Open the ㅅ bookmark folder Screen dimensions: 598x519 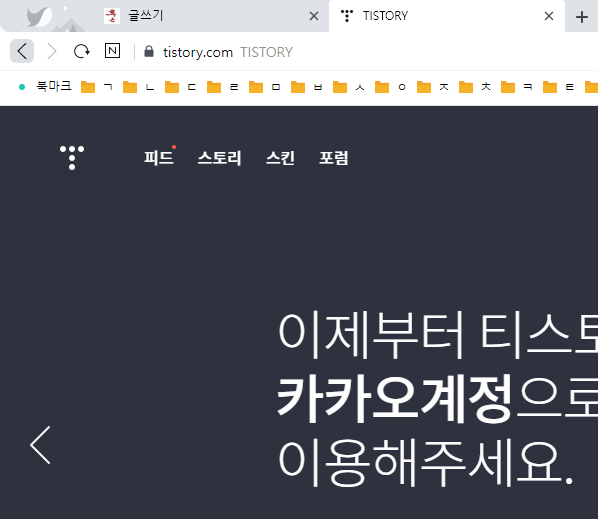(x=349, y=87)
